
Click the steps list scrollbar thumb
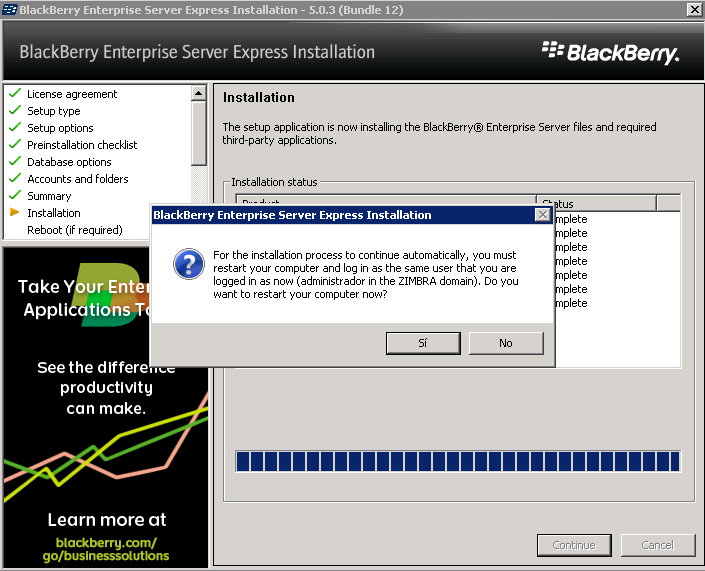click(198, 134)
